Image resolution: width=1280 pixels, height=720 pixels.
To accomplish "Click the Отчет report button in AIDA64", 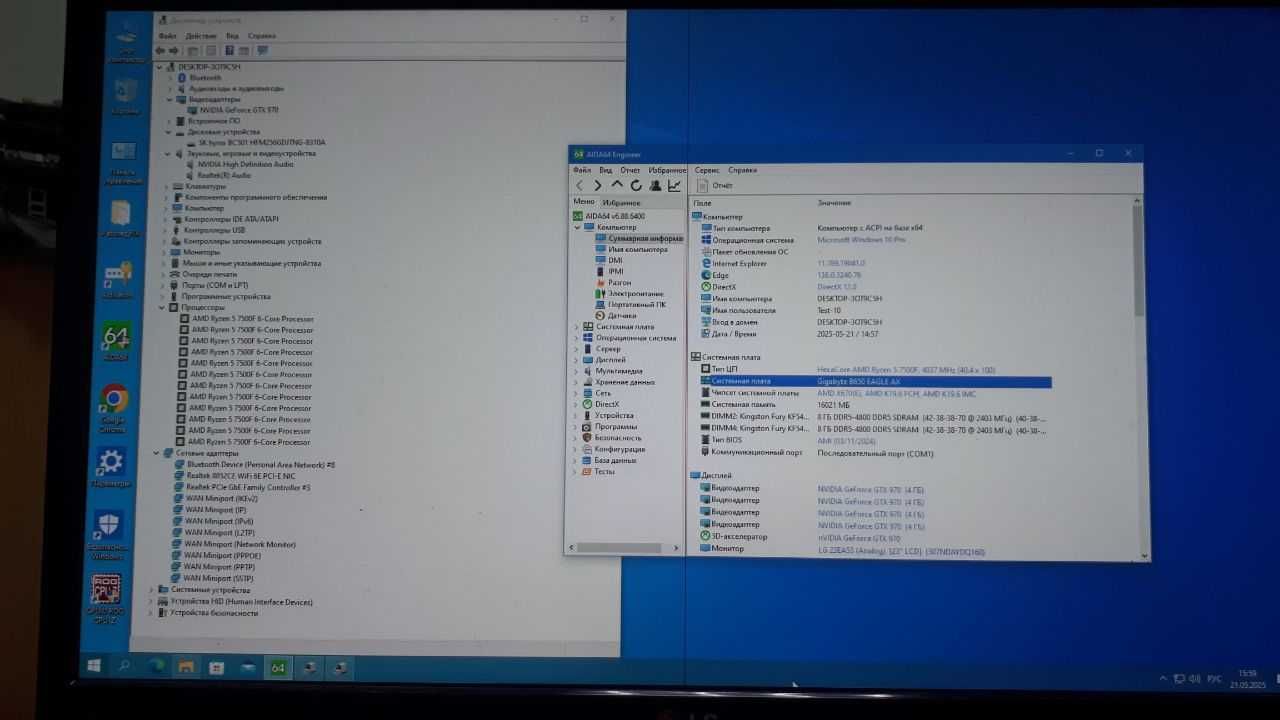I will point(715,186).
